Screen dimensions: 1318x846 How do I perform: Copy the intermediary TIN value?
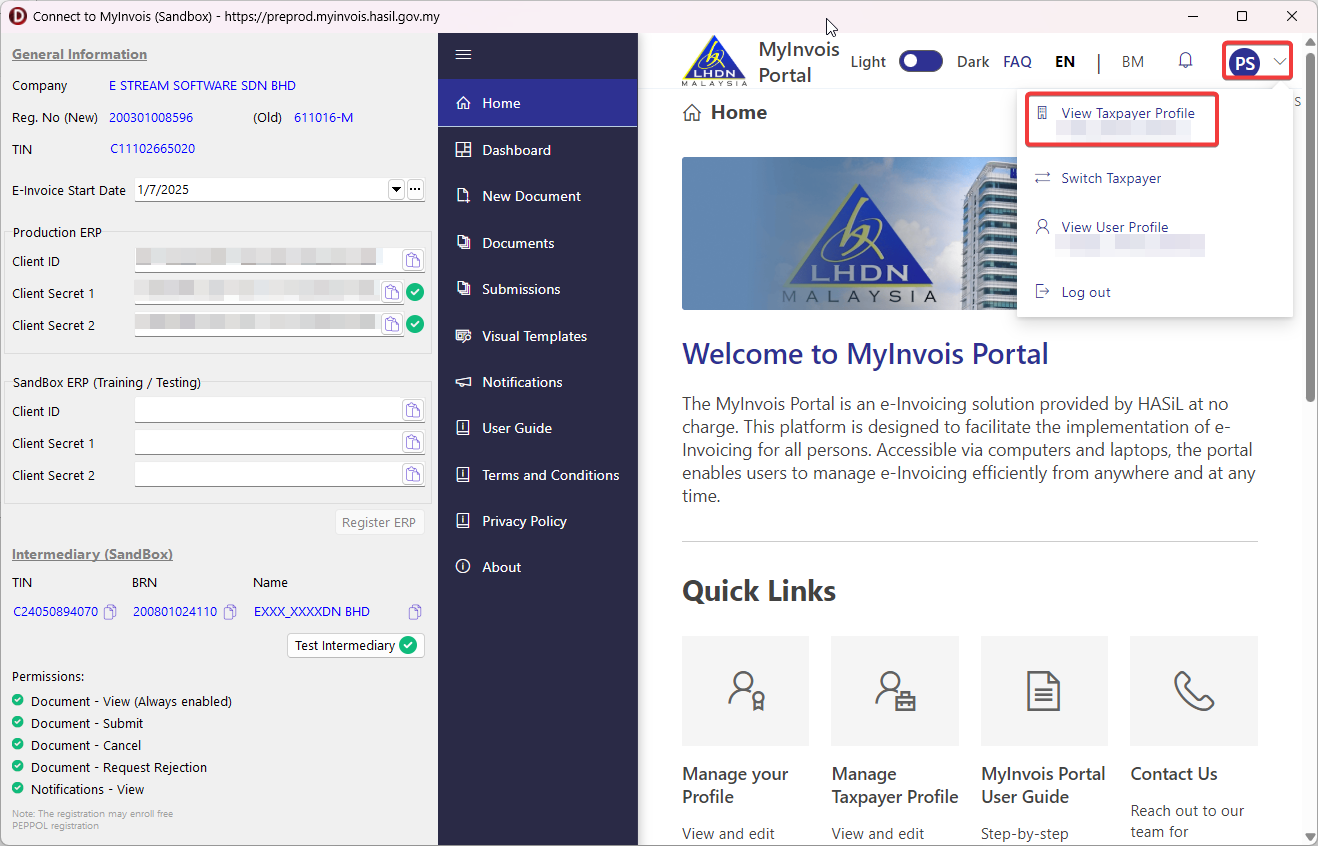111,612
